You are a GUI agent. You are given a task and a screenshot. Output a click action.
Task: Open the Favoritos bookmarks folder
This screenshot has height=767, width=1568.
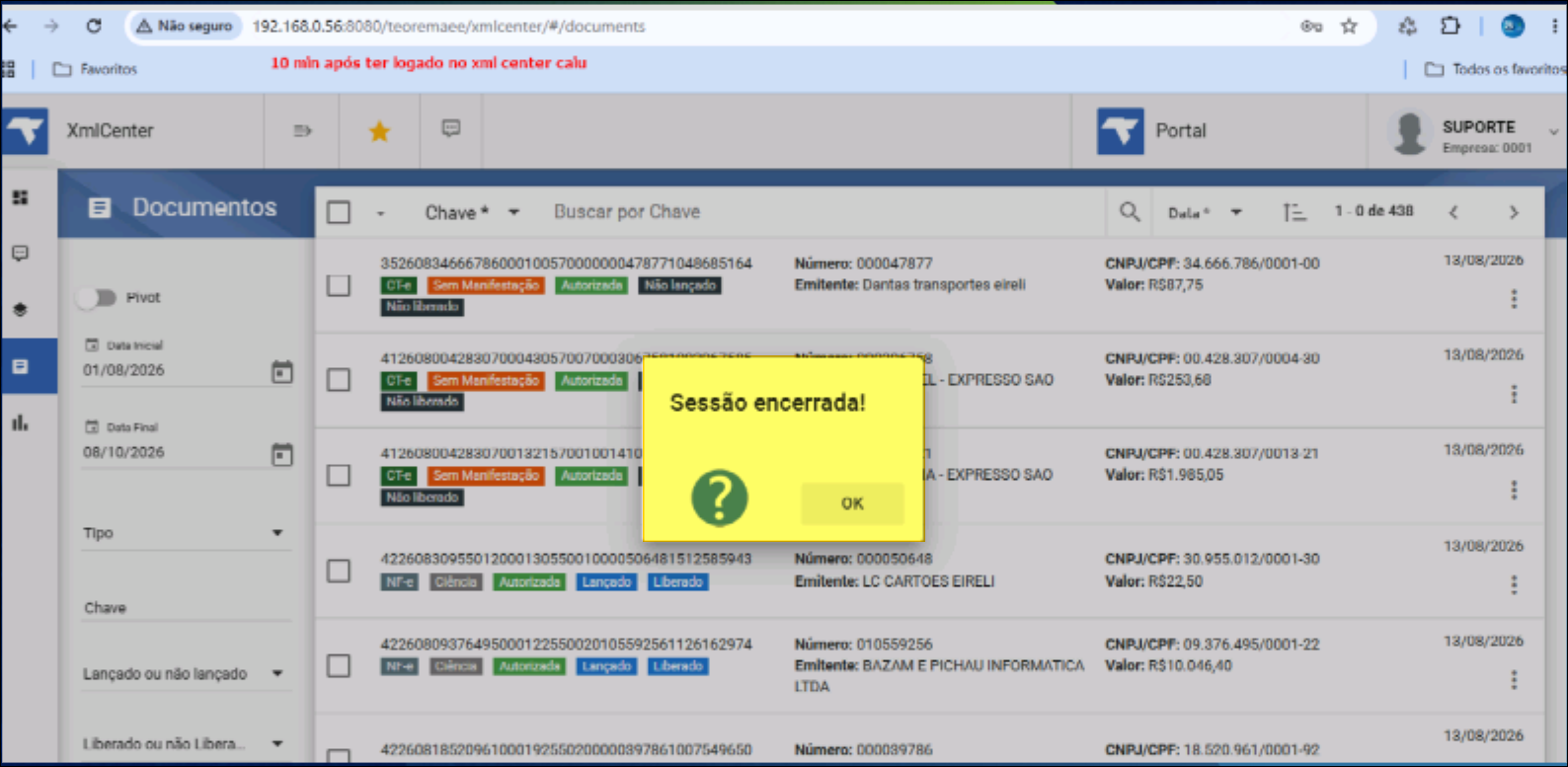click(96, 69)
